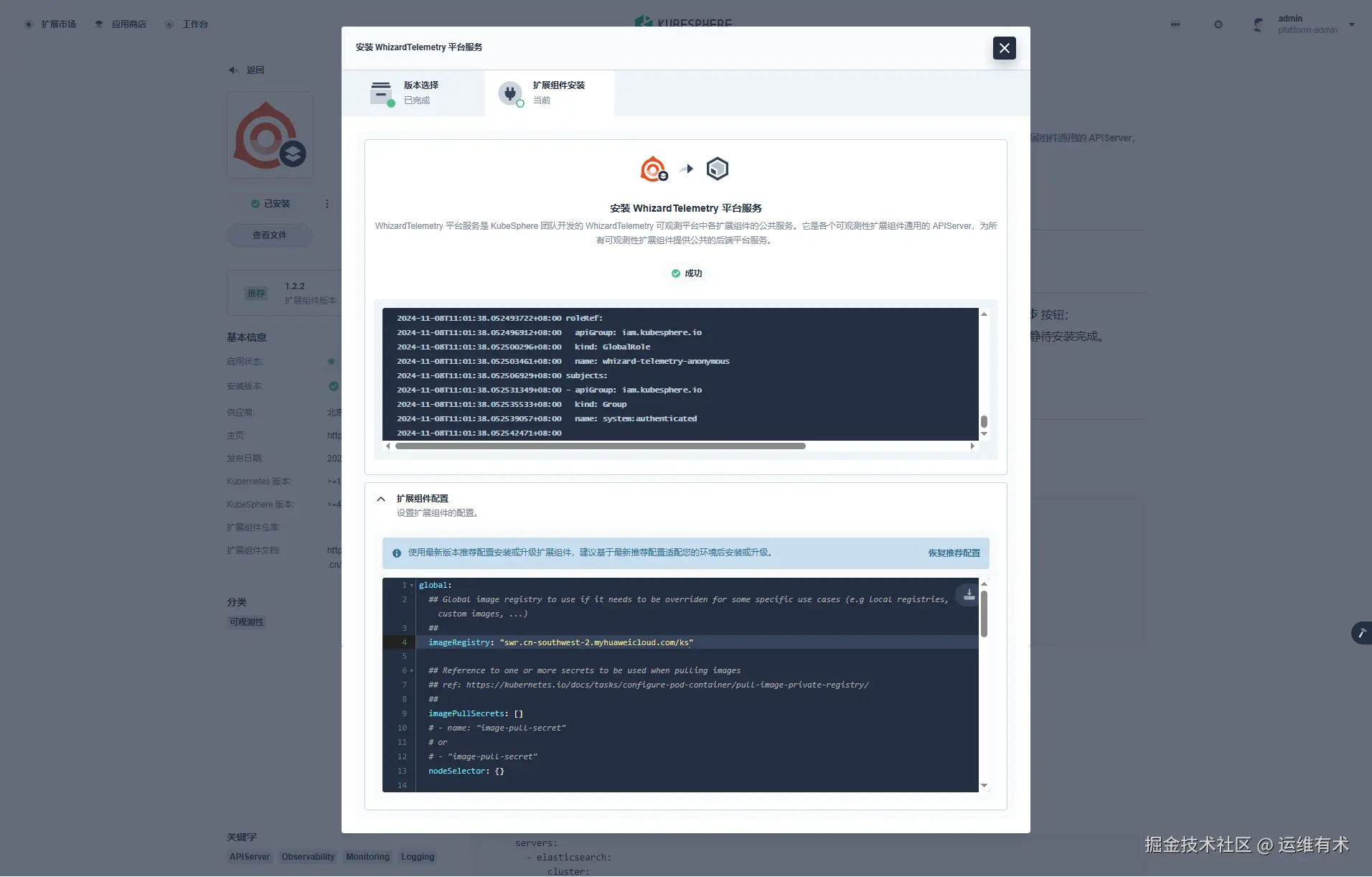
Task: Click the 已安装 status button
Action: (271, 204)
